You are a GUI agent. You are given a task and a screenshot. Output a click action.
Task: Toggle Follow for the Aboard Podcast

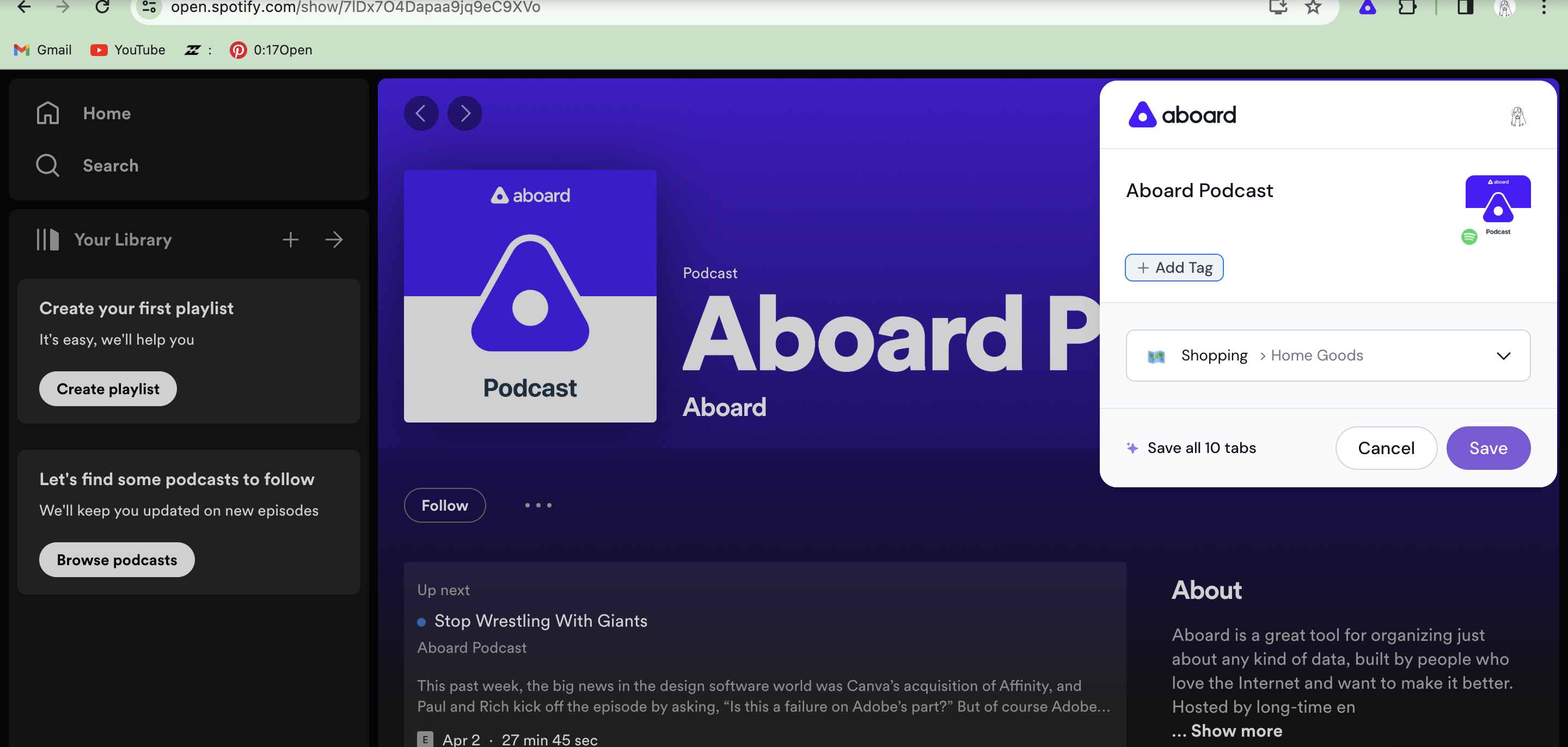[x=444, y=505]
